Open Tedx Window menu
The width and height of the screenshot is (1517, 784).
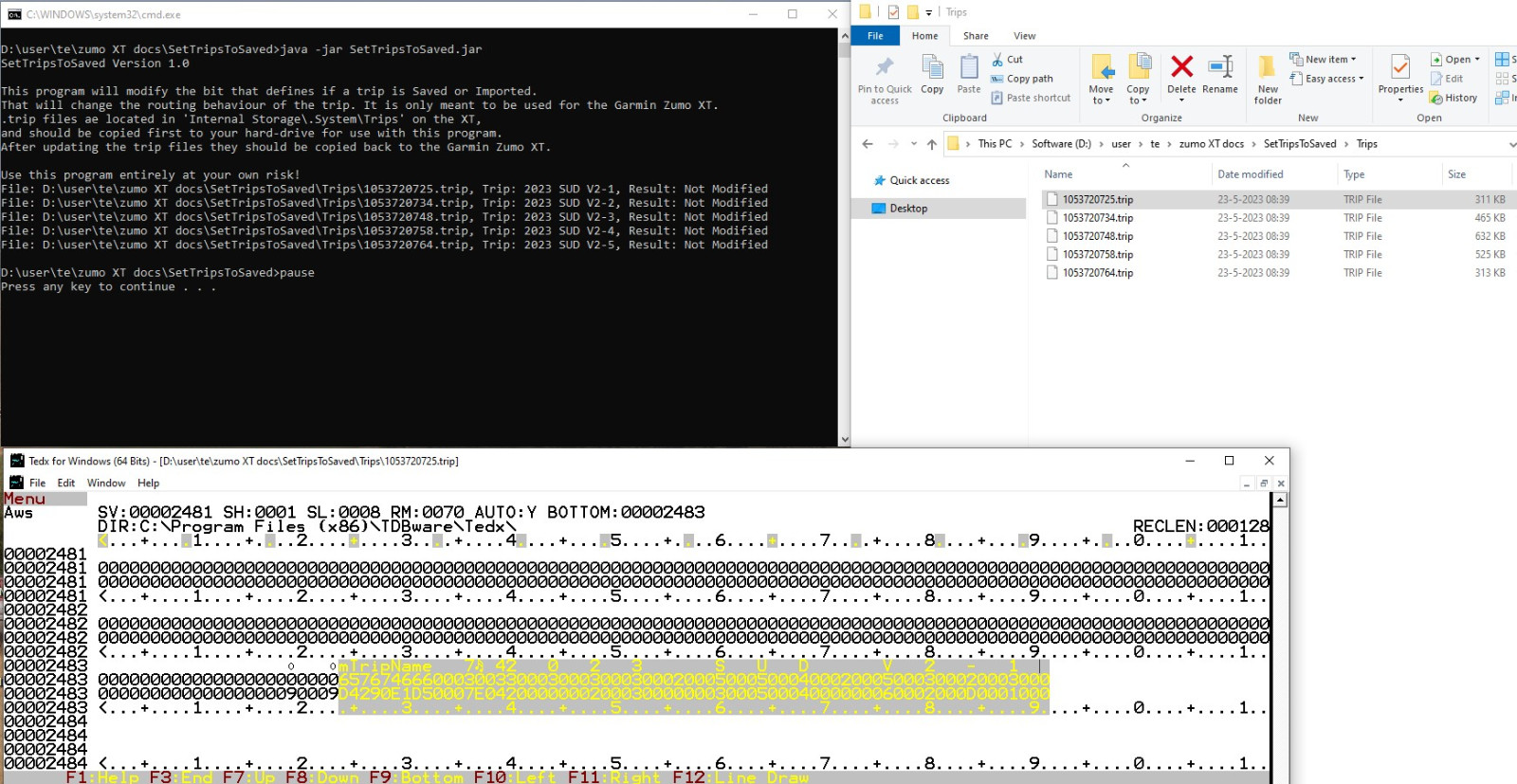click(x=106, y=483)
